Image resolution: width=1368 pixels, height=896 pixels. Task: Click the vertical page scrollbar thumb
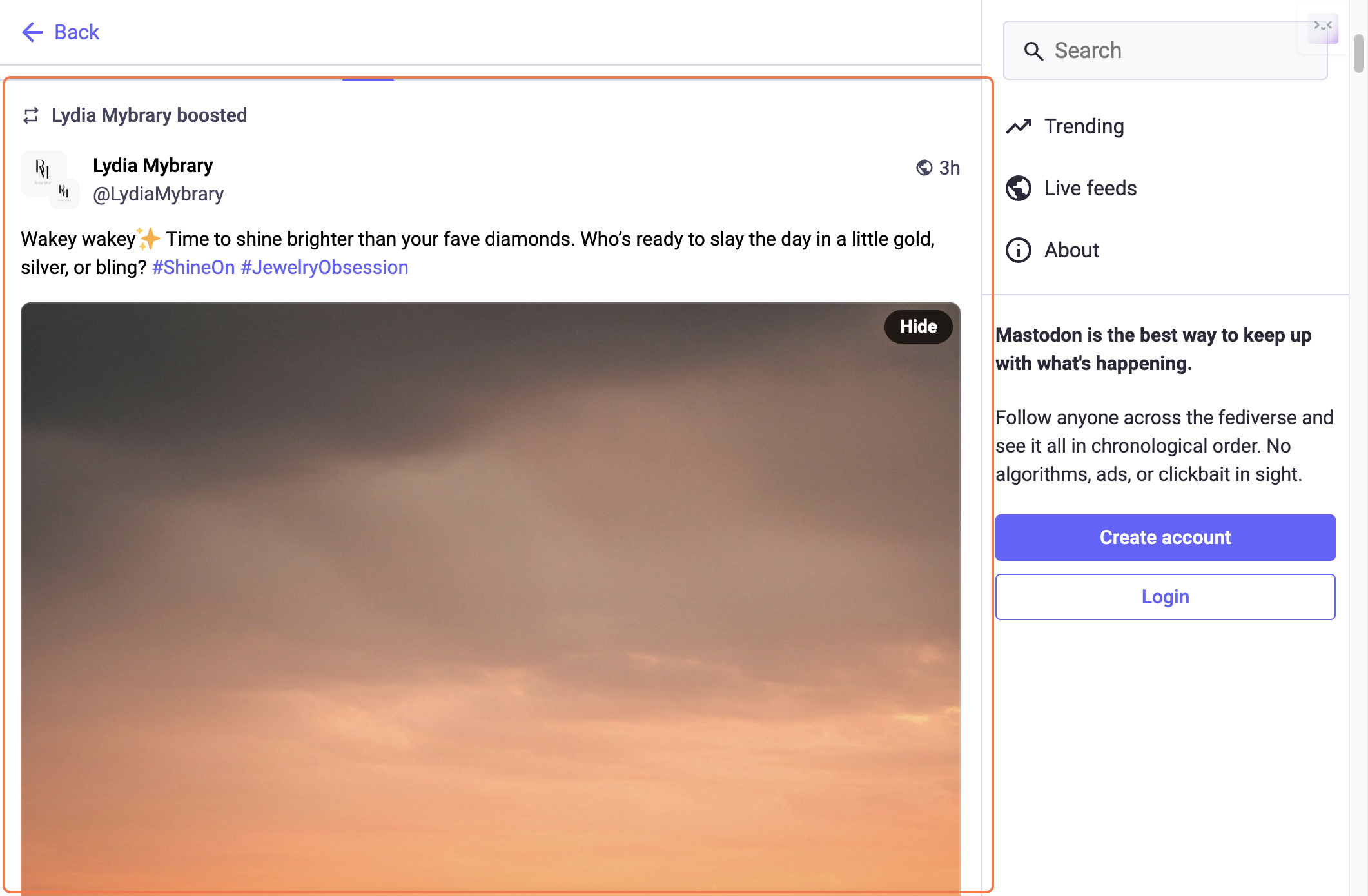pyautogui.click(x=1358, y=54)
